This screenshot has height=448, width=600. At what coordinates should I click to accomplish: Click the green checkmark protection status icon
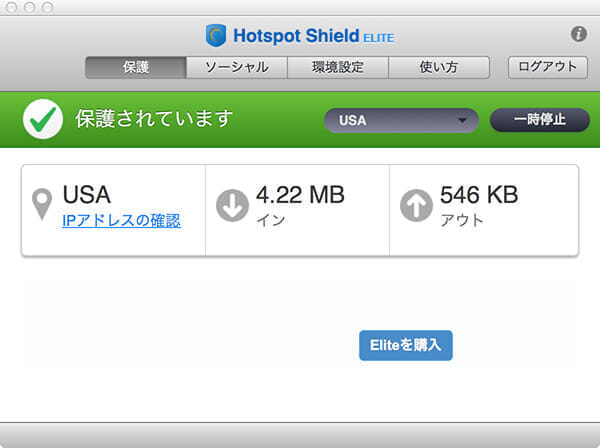click(x=43, y=120)
